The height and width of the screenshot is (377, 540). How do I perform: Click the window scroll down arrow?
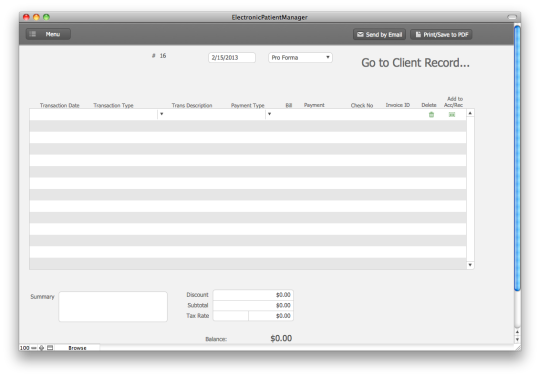pyautogui.click(x=517, y=339)
